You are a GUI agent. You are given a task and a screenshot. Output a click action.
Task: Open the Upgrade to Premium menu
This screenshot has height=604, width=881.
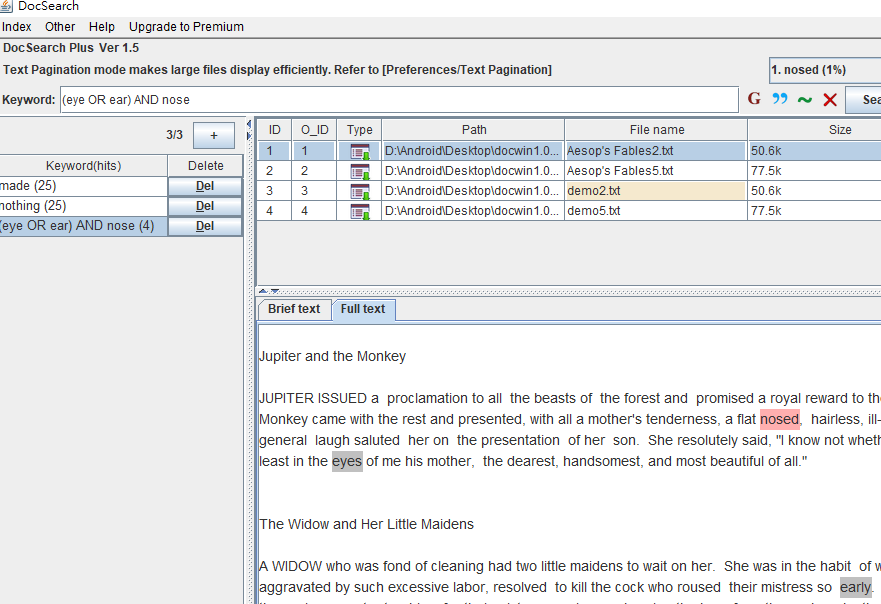pyautogui.click(x=186, y=27)
